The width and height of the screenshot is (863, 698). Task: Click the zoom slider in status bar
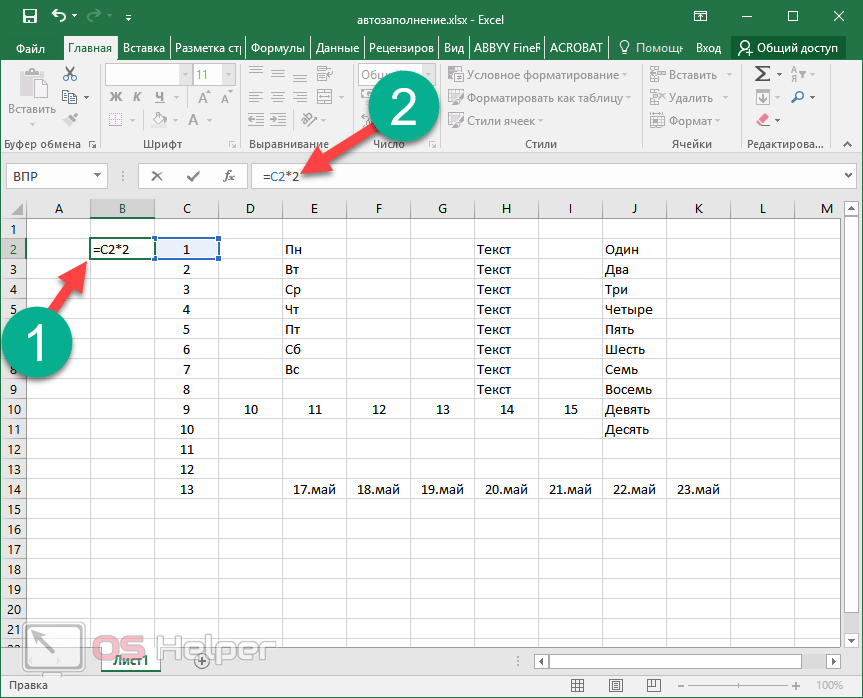point(738,685)
